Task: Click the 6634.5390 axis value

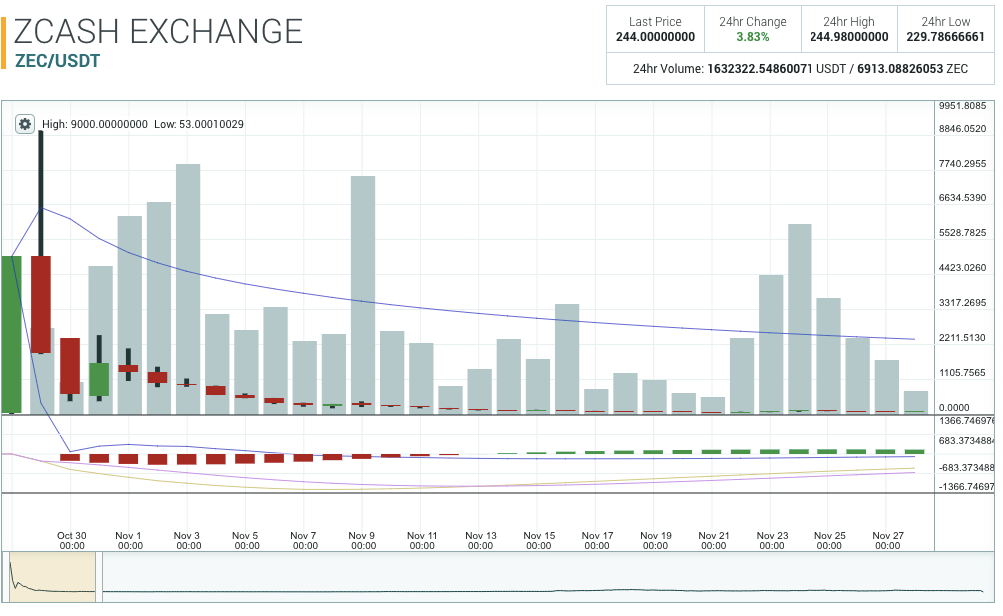Action: [962, 198]
